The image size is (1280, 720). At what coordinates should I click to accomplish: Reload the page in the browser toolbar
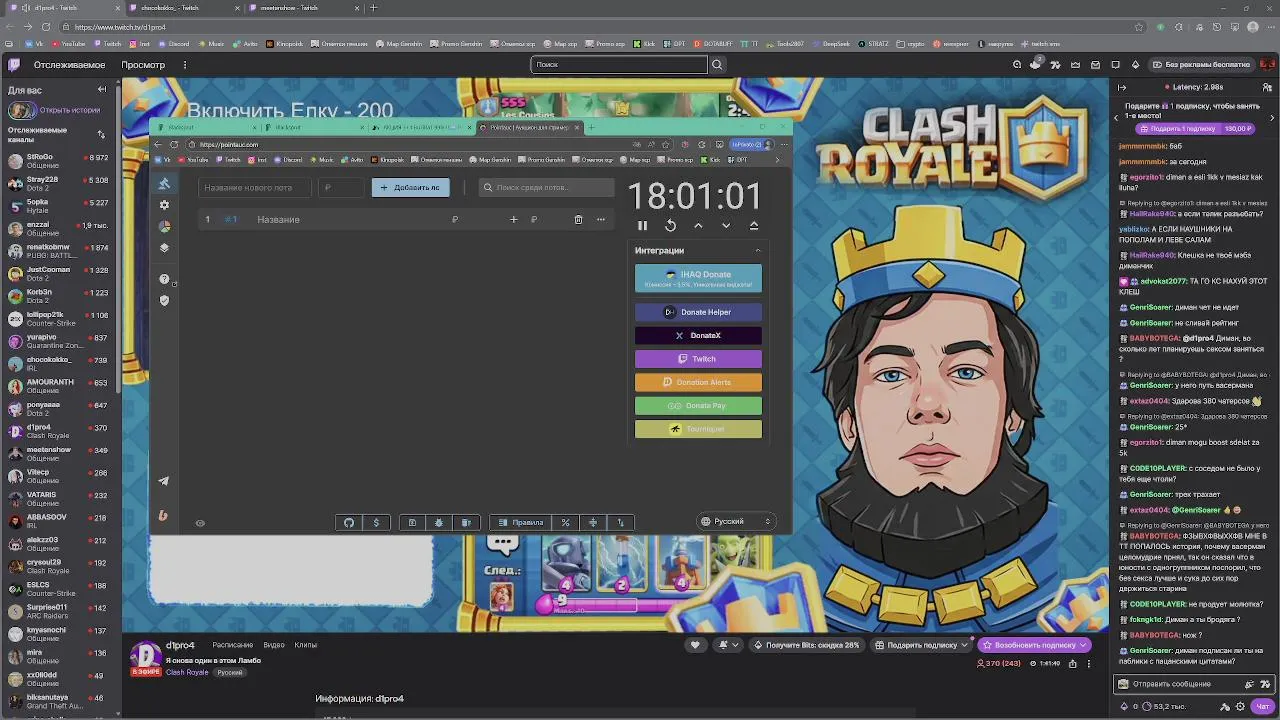click(x=46, y=27)
